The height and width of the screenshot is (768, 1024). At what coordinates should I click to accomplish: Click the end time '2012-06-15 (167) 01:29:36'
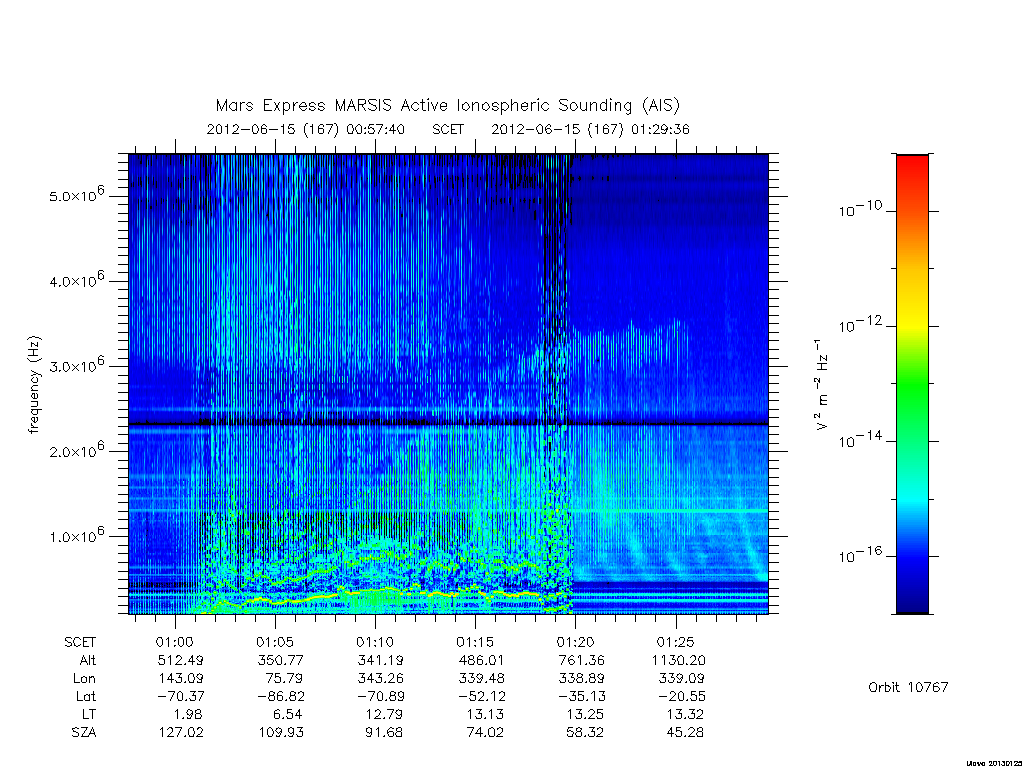pos(590,129)
